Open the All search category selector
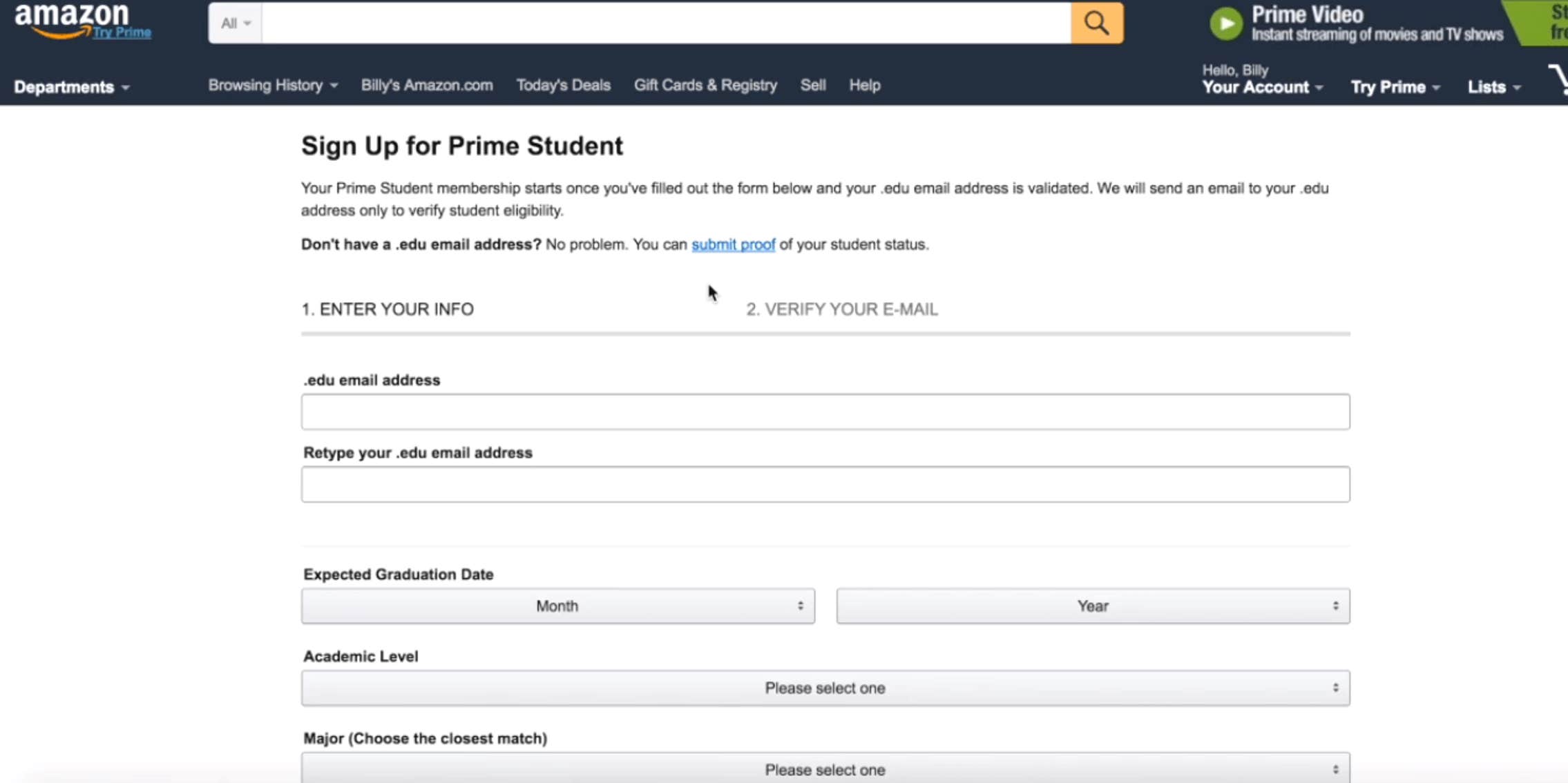 (234, 22)
